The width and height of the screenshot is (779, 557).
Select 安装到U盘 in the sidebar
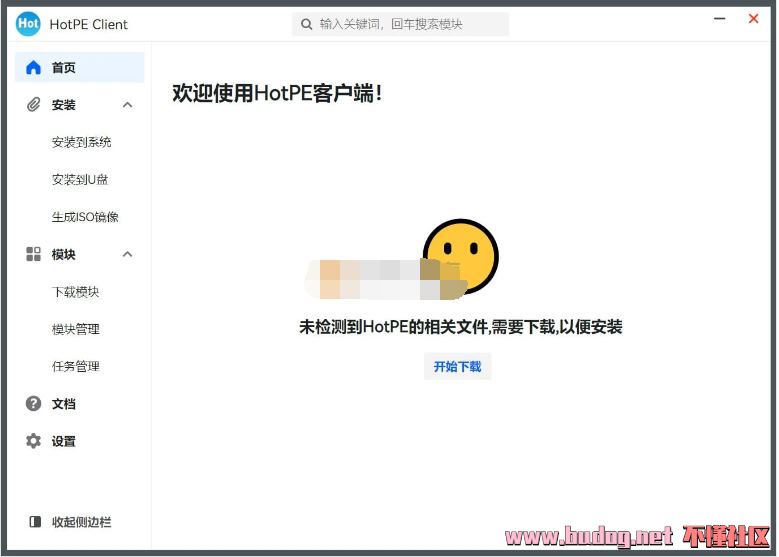pyautogui.click(x=80, y=179)
